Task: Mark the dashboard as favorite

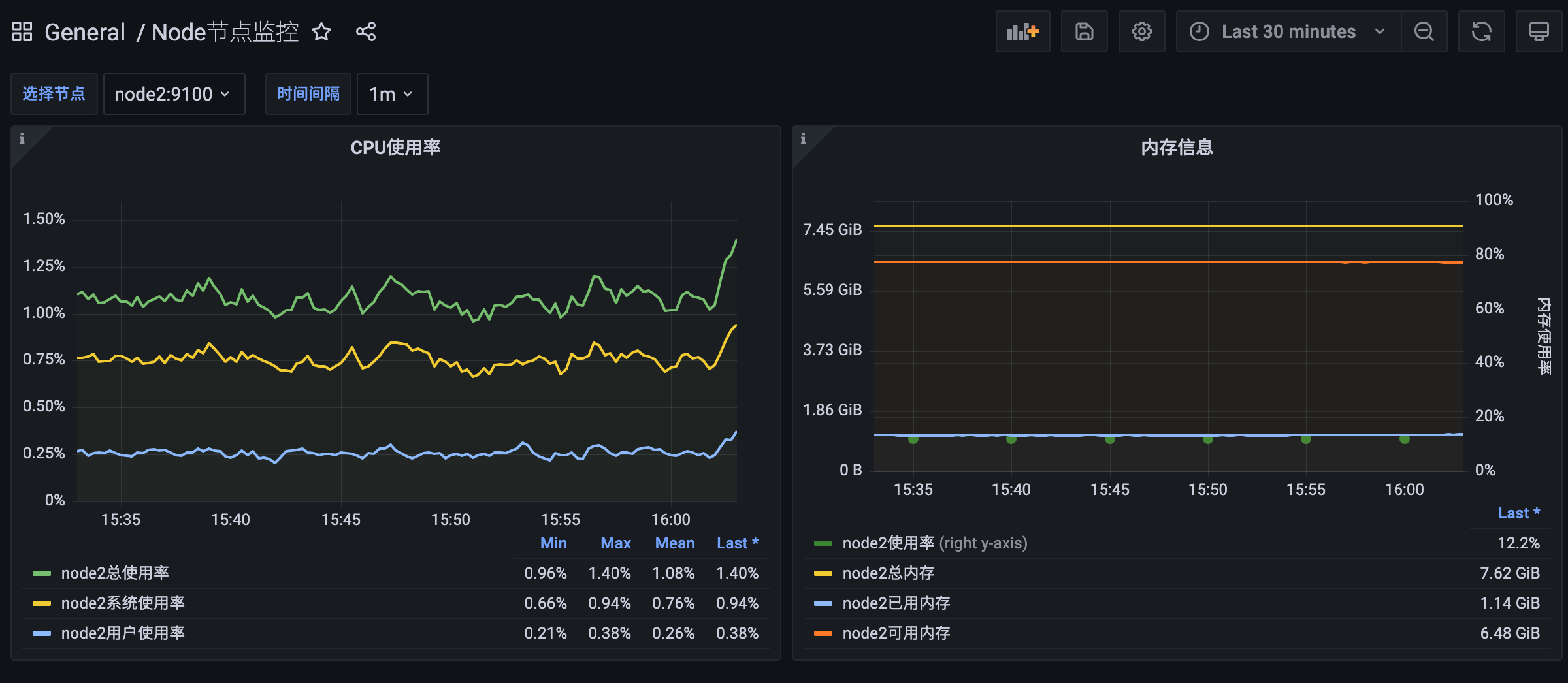Action: [322, 31]
